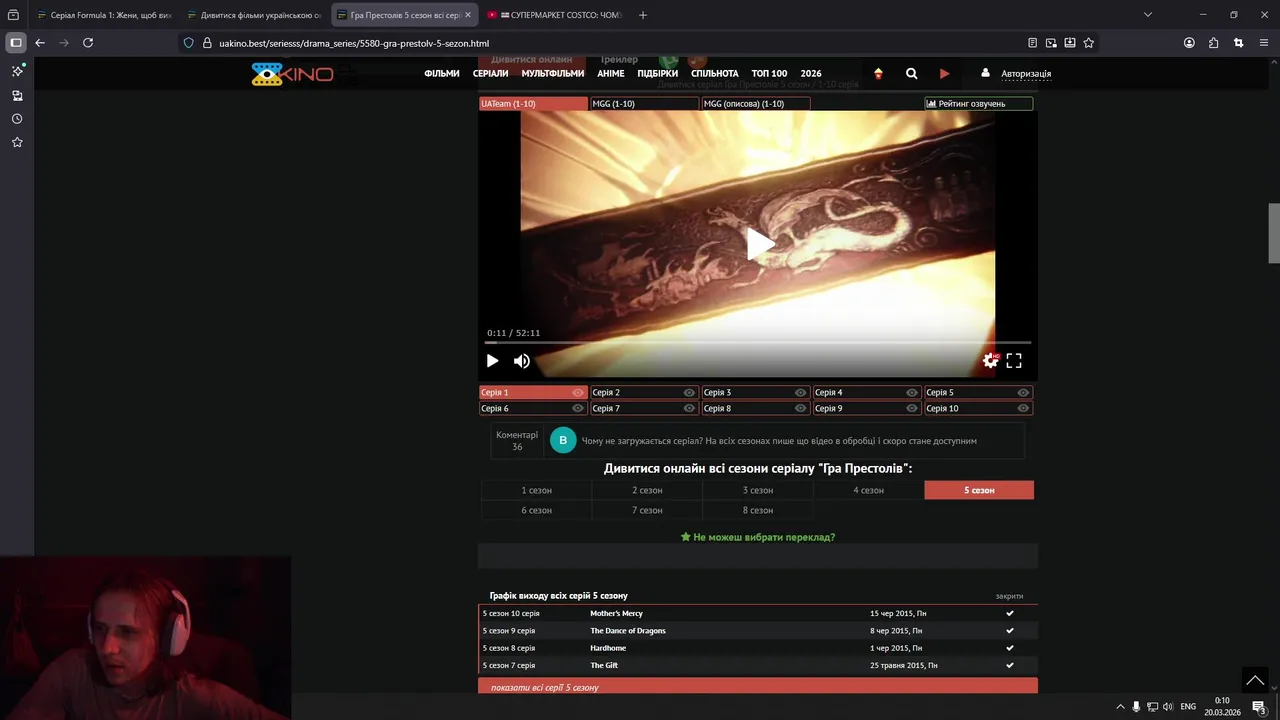This screenshot has width=1280, height=720.
Task: Open the АНІМЕ menu
Action: (x=611, y=73)
